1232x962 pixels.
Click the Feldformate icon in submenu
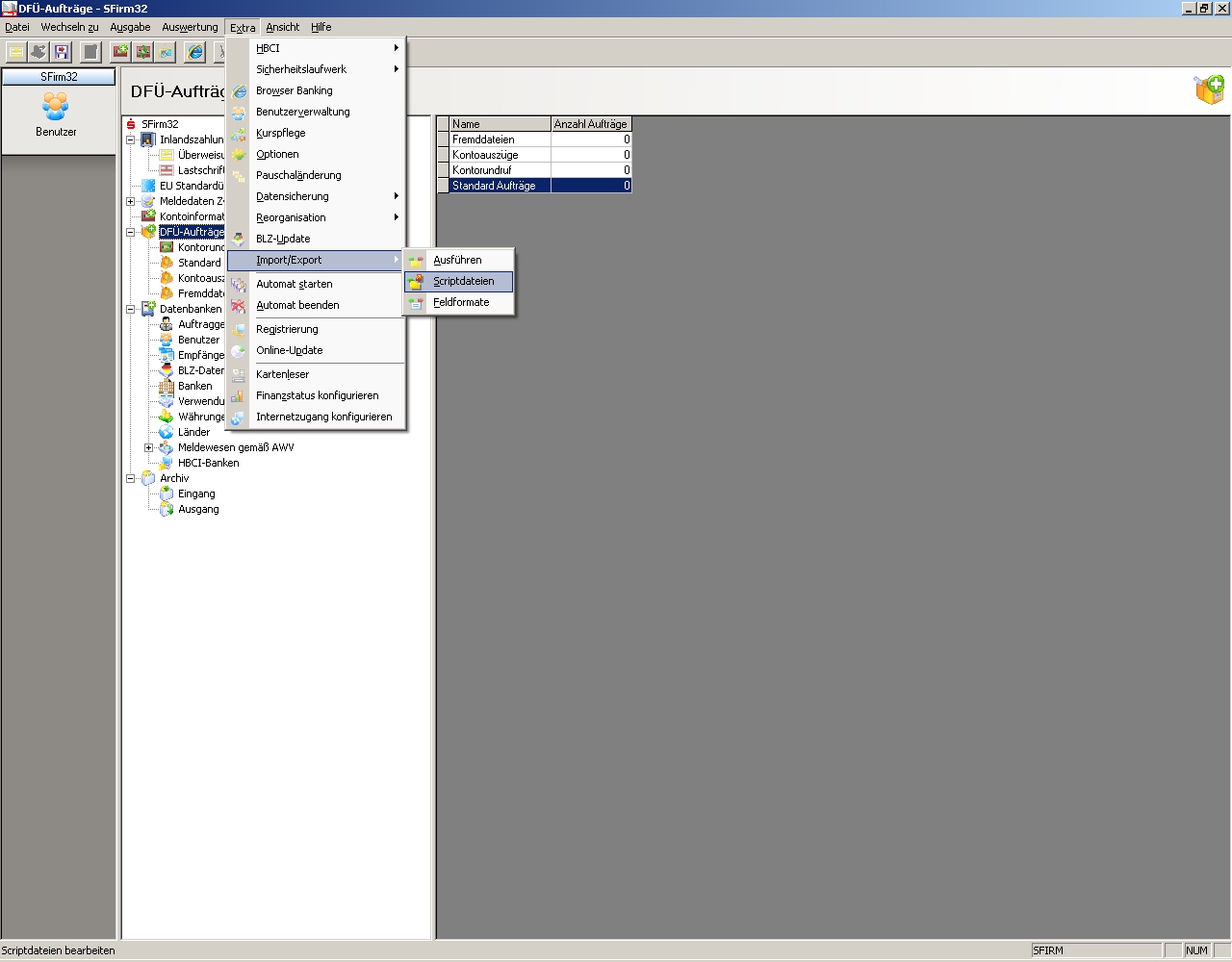pyautogui.click(x=416, y=303)
